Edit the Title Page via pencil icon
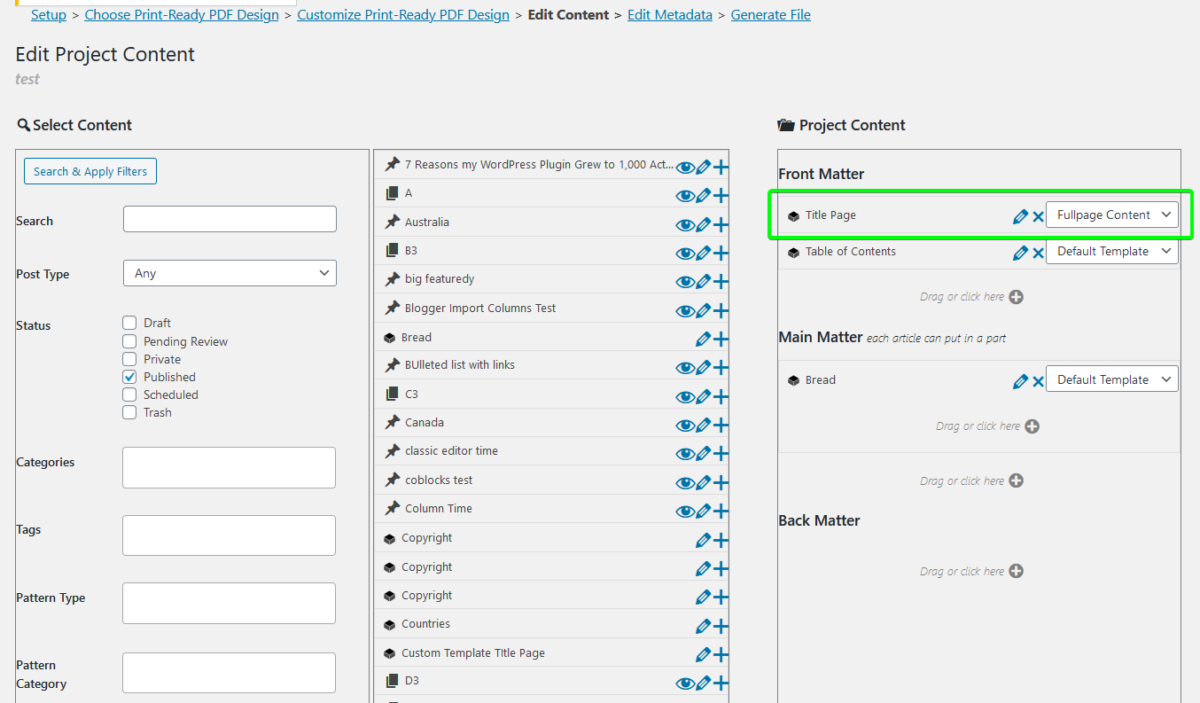Screen dimensions: 1200x703 tap(1021, 215)
